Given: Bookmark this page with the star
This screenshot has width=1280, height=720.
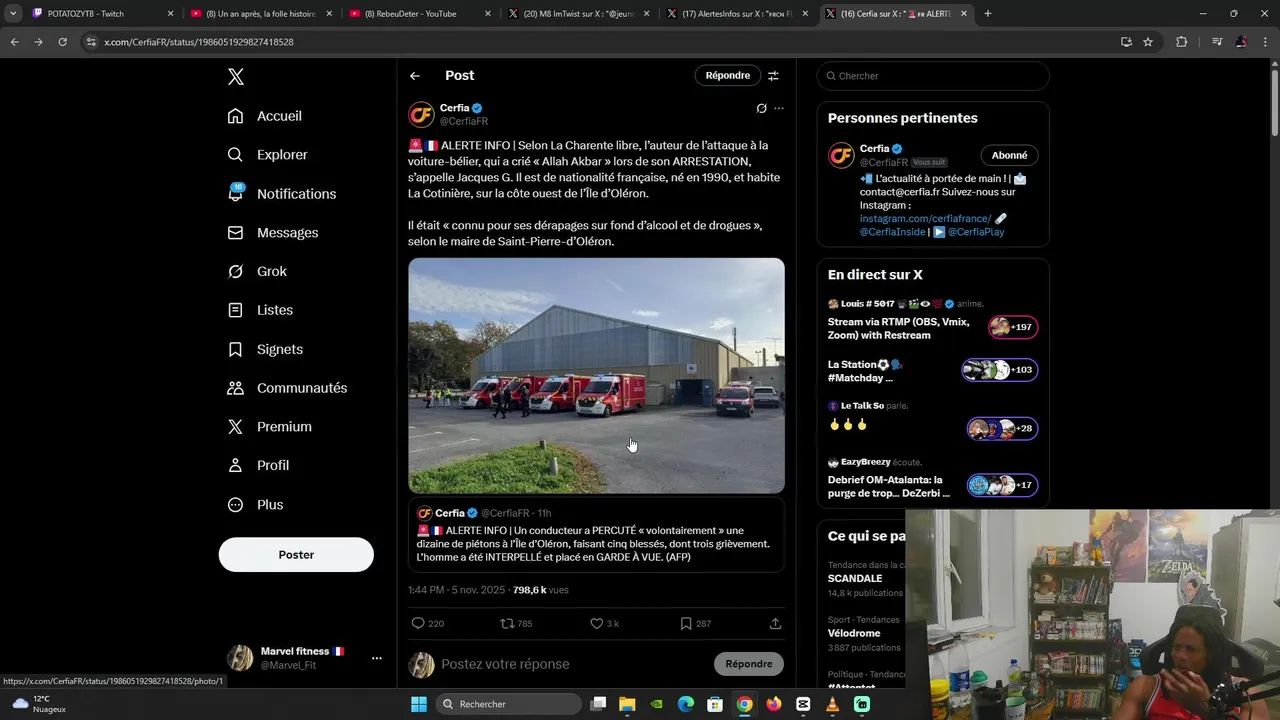Looking at the screenshot, I should (x=1148, y=42).
